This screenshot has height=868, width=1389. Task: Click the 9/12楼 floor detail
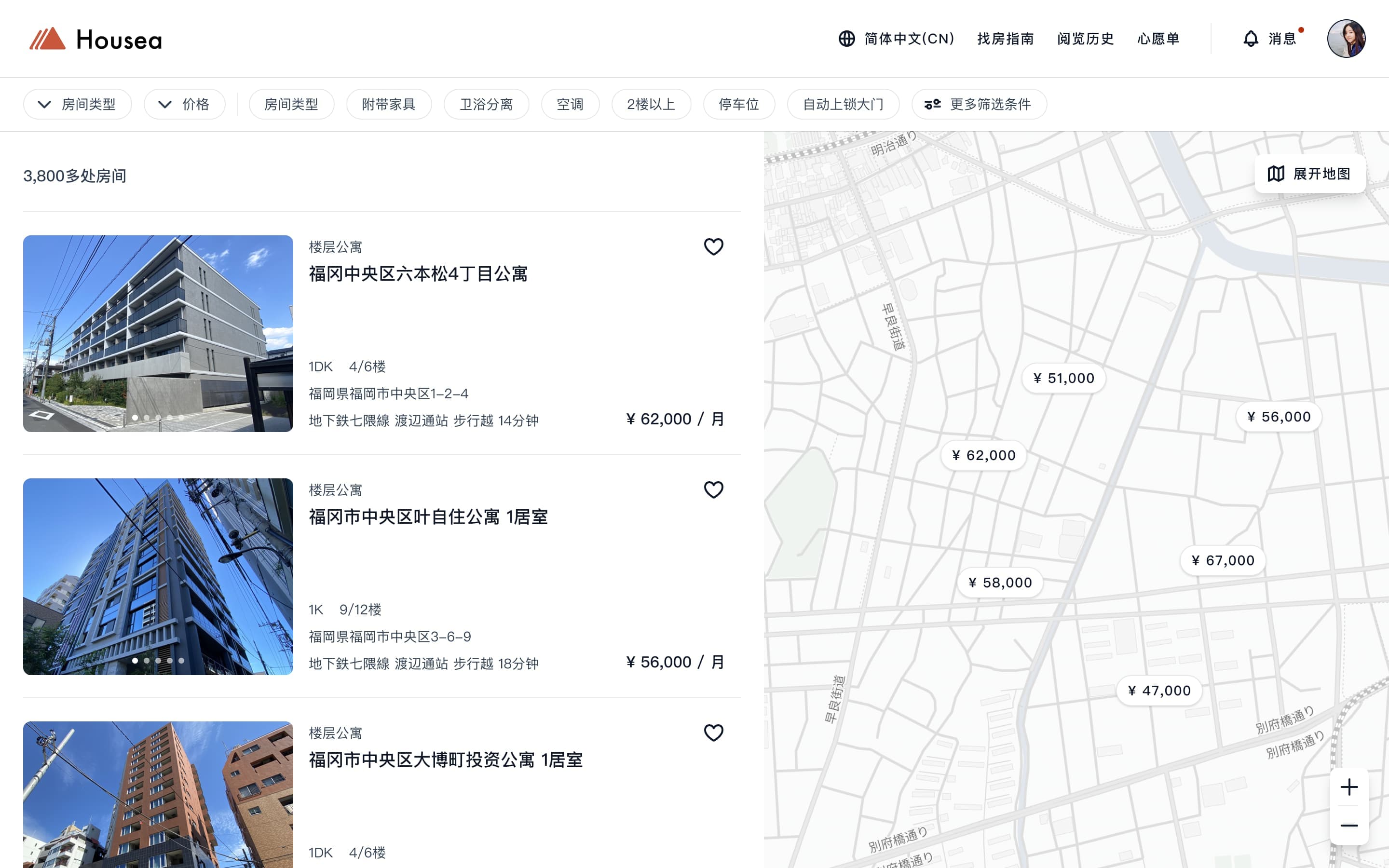coord(360,609)
